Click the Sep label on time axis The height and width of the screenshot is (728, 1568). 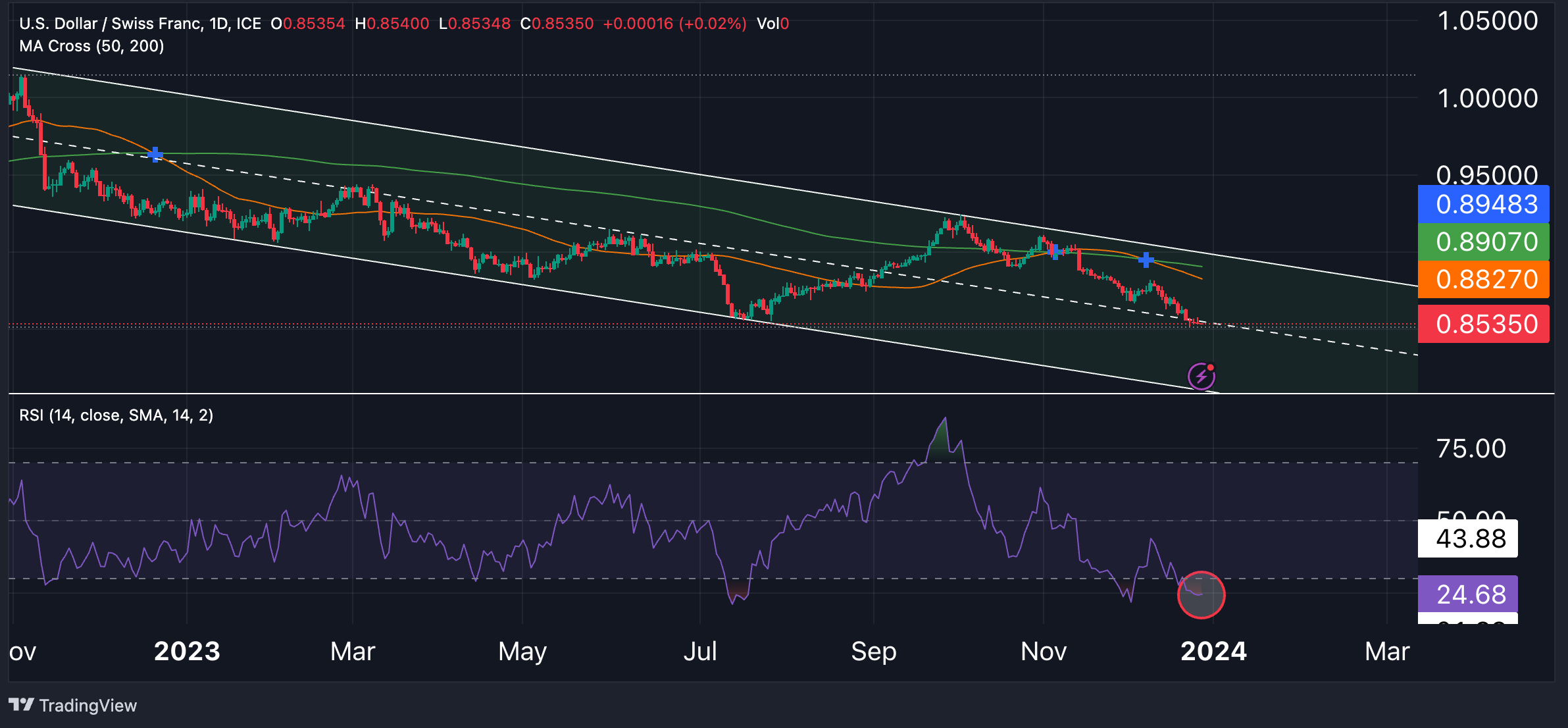[x=873, y=651]
